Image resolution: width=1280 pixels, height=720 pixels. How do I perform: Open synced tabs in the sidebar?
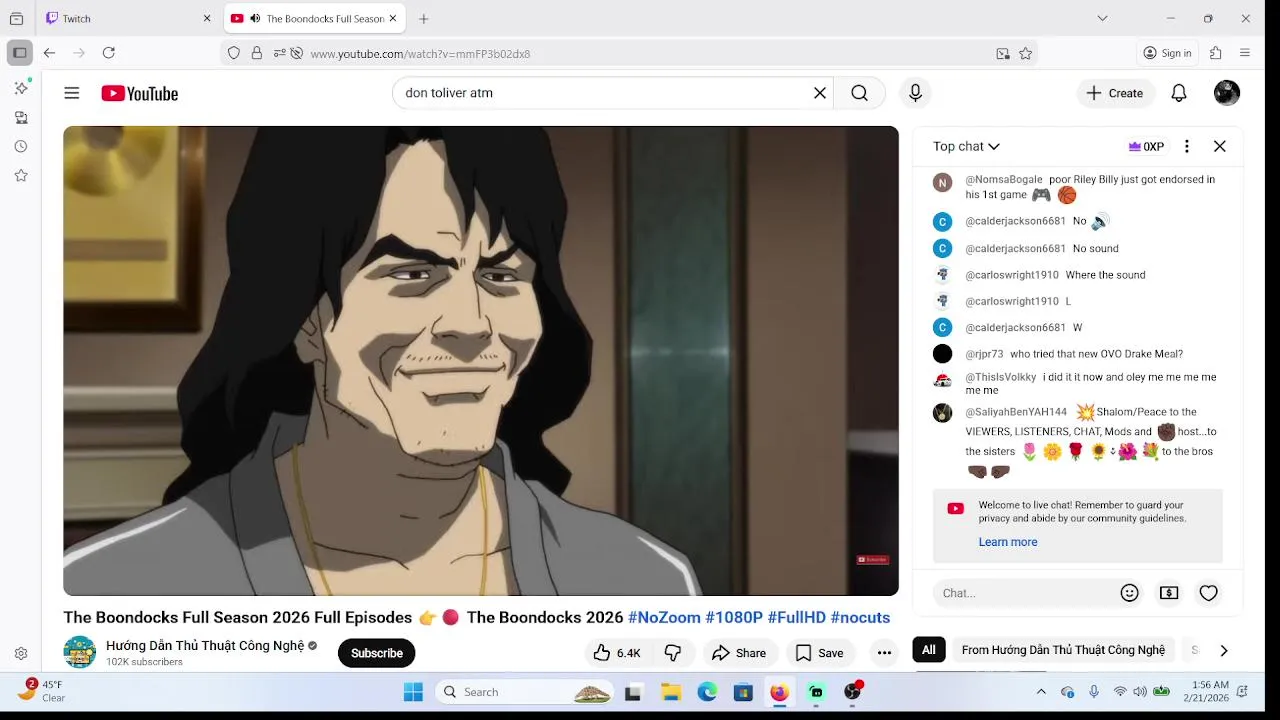(x=21, y=118)
